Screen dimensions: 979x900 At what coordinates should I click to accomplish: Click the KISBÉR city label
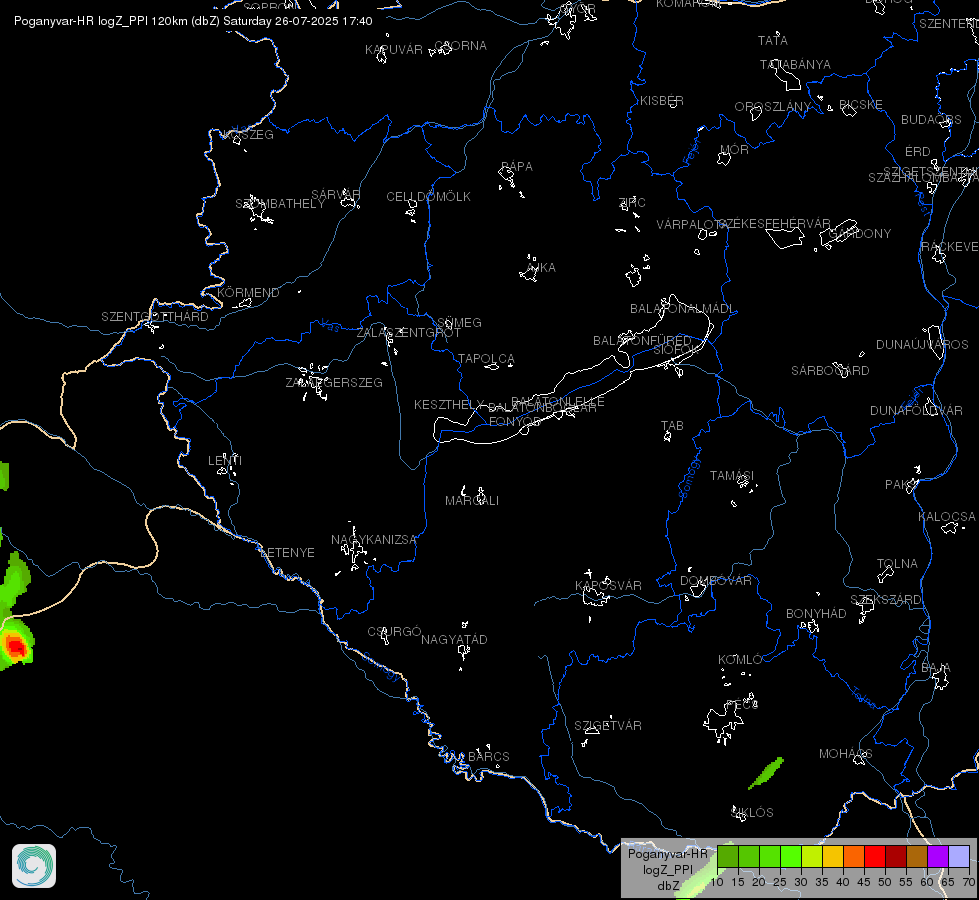point(661,101)
